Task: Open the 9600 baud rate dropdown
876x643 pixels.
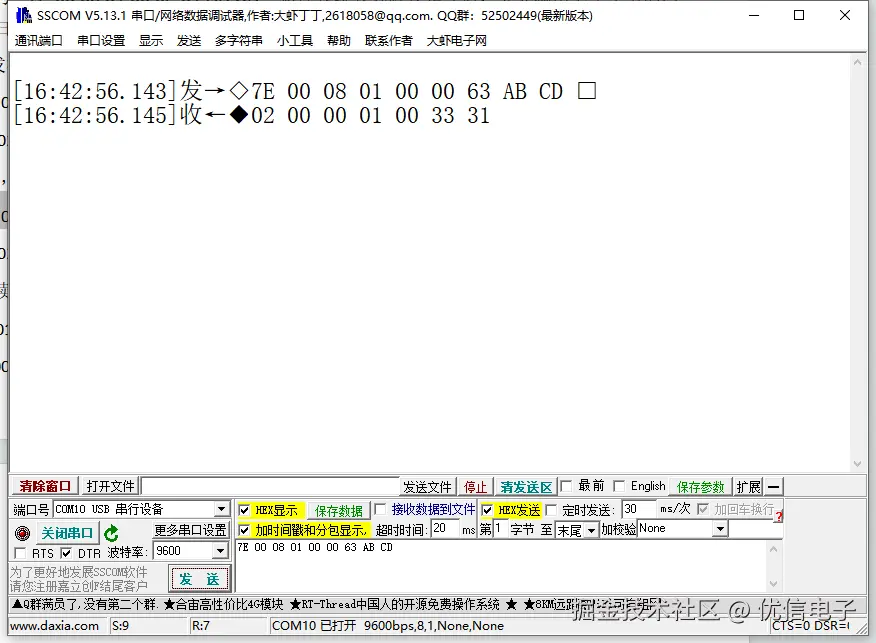Action: tap(222, 550)
